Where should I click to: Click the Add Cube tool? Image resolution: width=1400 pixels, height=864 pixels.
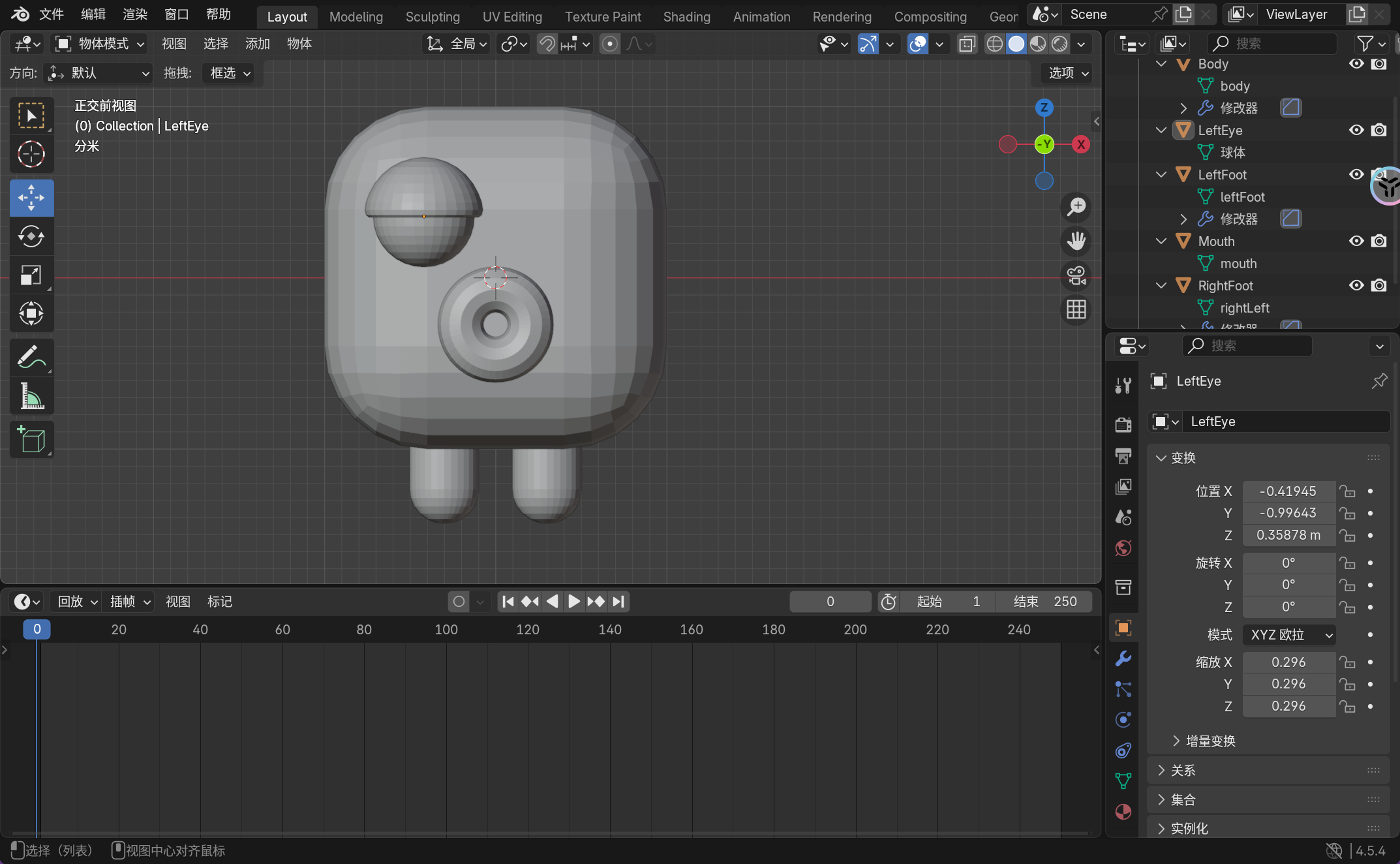pos(31,439)
